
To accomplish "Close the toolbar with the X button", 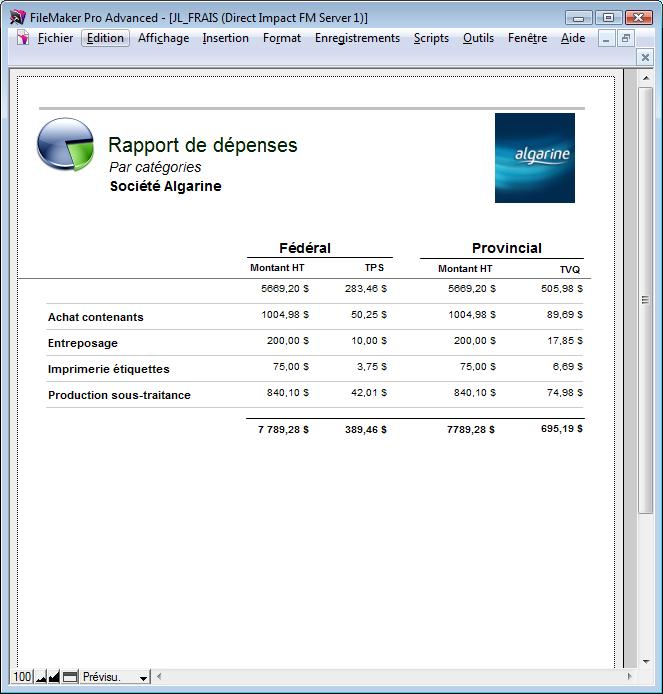I will coord(645,57).
